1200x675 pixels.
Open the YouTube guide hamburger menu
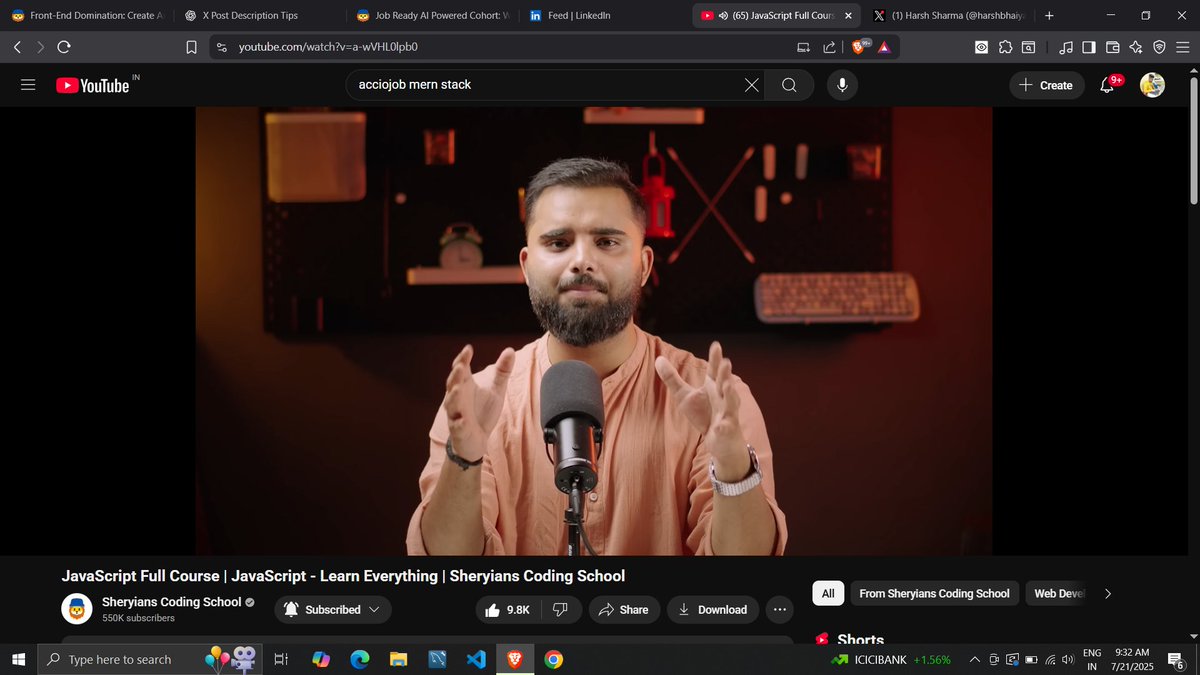tap(28, 84)
